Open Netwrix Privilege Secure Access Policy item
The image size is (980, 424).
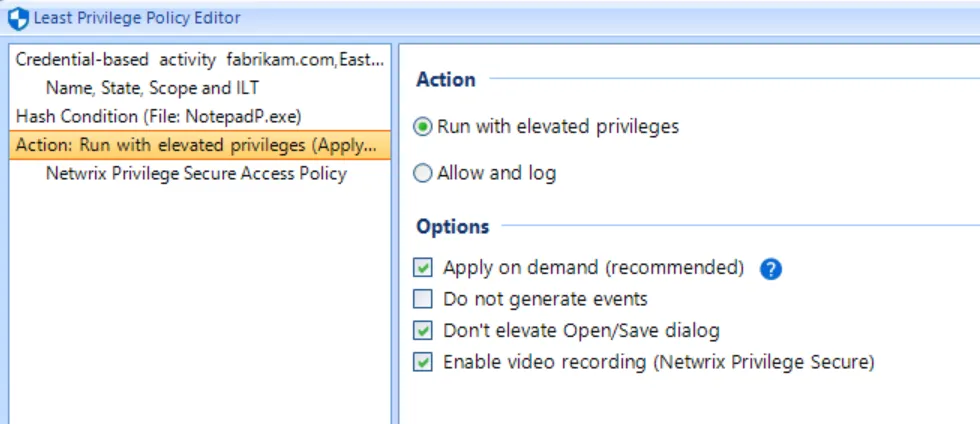tap(196, 173)
